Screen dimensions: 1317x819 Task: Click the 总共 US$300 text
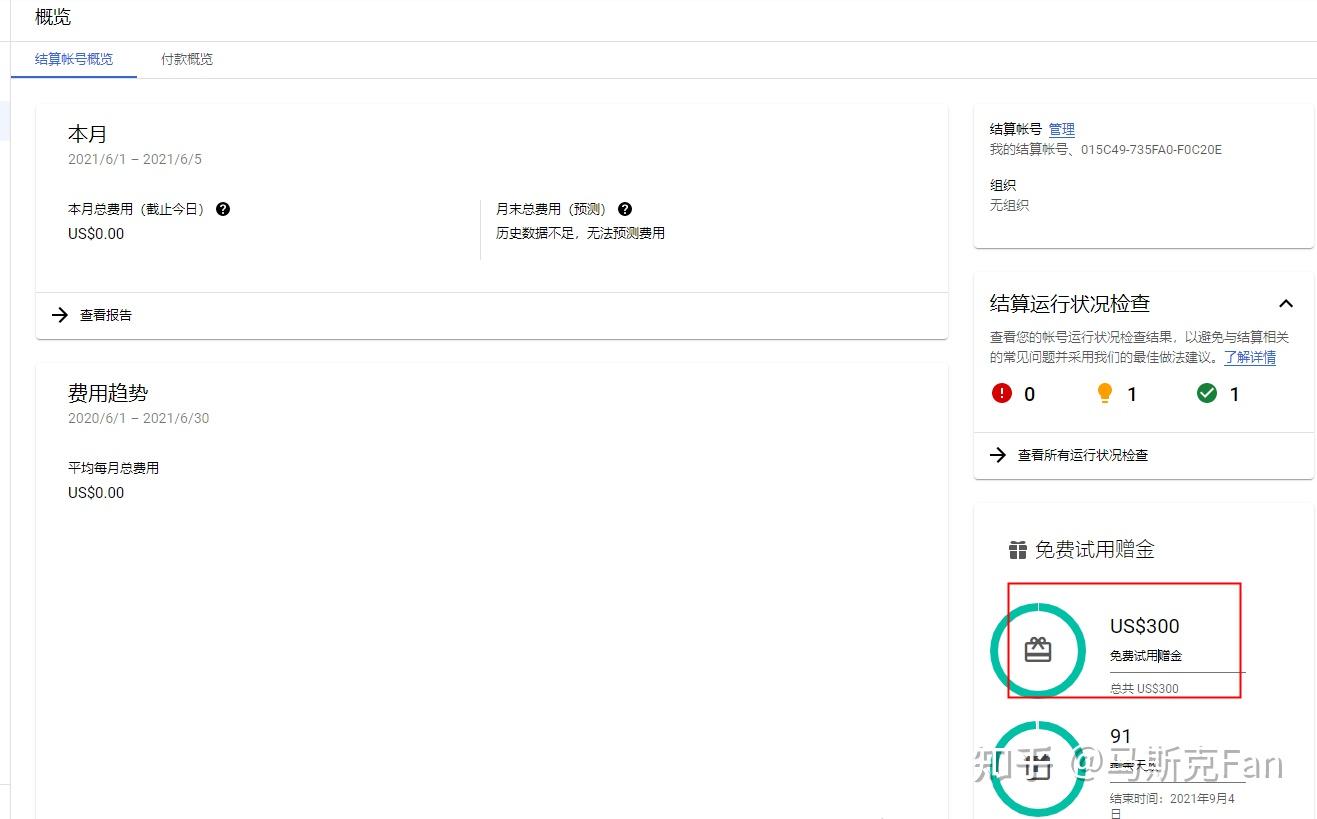pos(1144,688)
